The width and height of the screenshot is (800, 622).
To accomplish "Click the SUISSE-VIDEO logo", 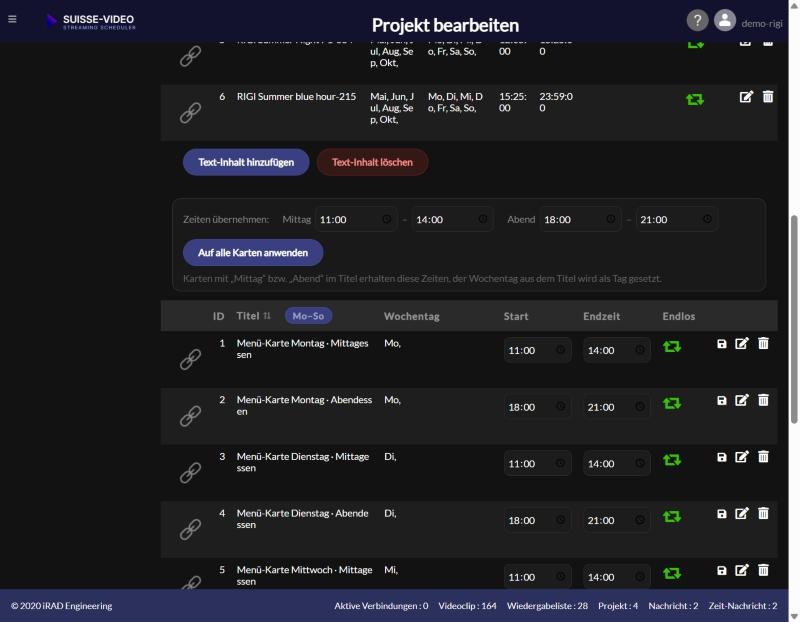I will pyautogui.click(x=90, y=21).
